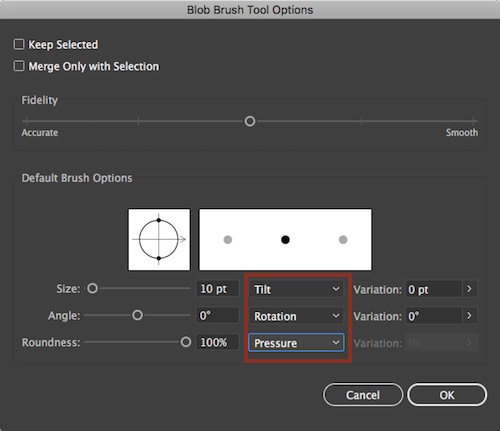Click the brush angle circle preview
This screenshot has height=431, width=500.
(x=159, y=239)
